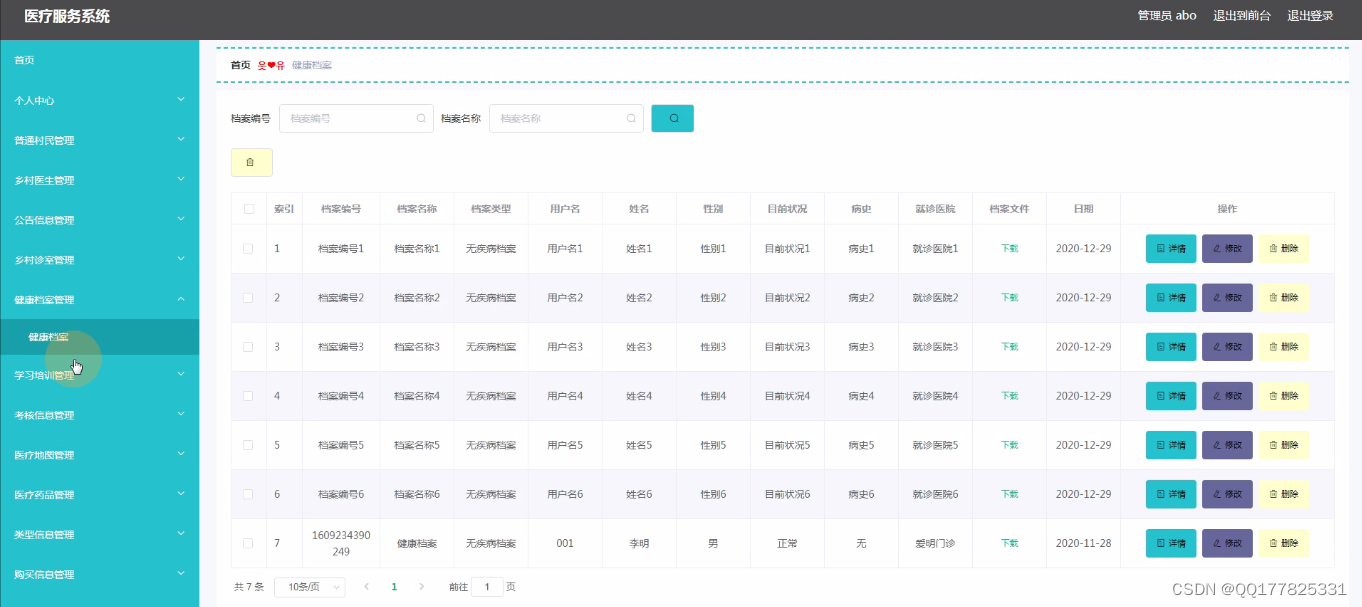The width and height of the screenshot is (1362, 607).
Task: Go to the previous page arrow in pagination
Action: tap(366, 587)
